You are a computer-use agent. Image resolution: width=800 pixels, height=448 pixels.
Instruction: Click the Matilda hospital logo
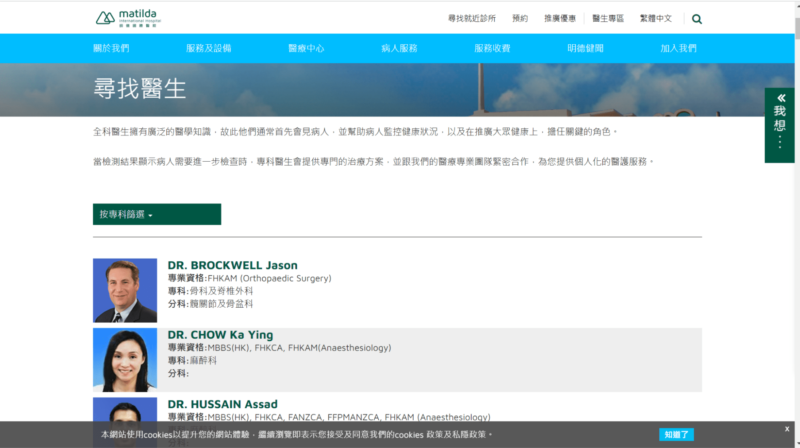pyautogui.click(x=129, y=17)
